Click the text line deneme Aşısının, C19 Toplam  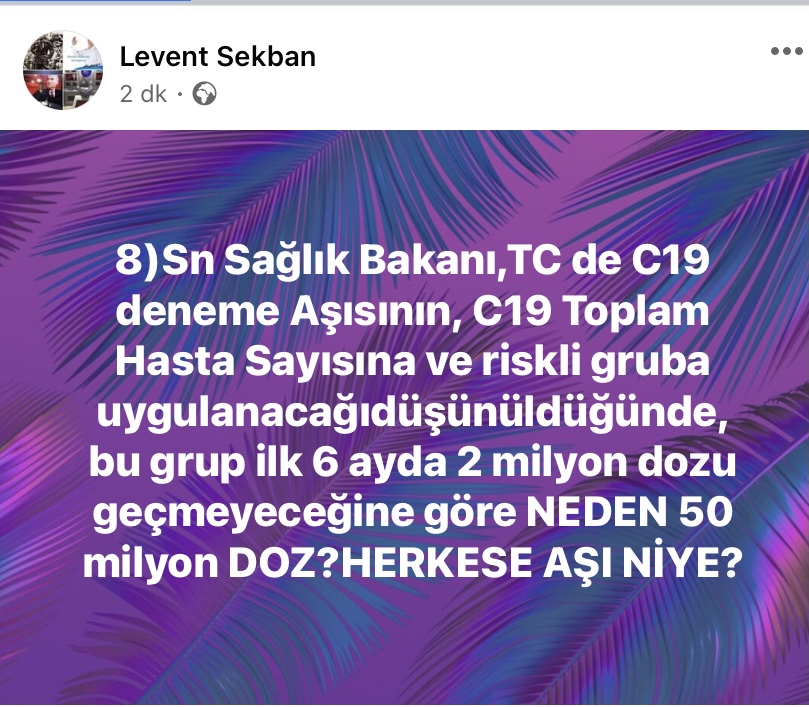412,312
